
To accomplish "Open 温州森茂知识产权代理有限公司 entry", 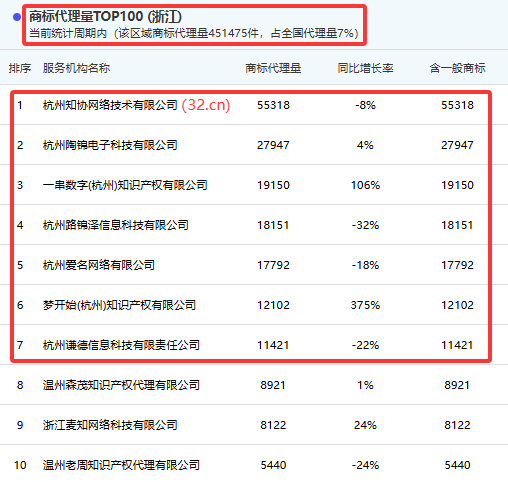I will click(x=121, y=385).
